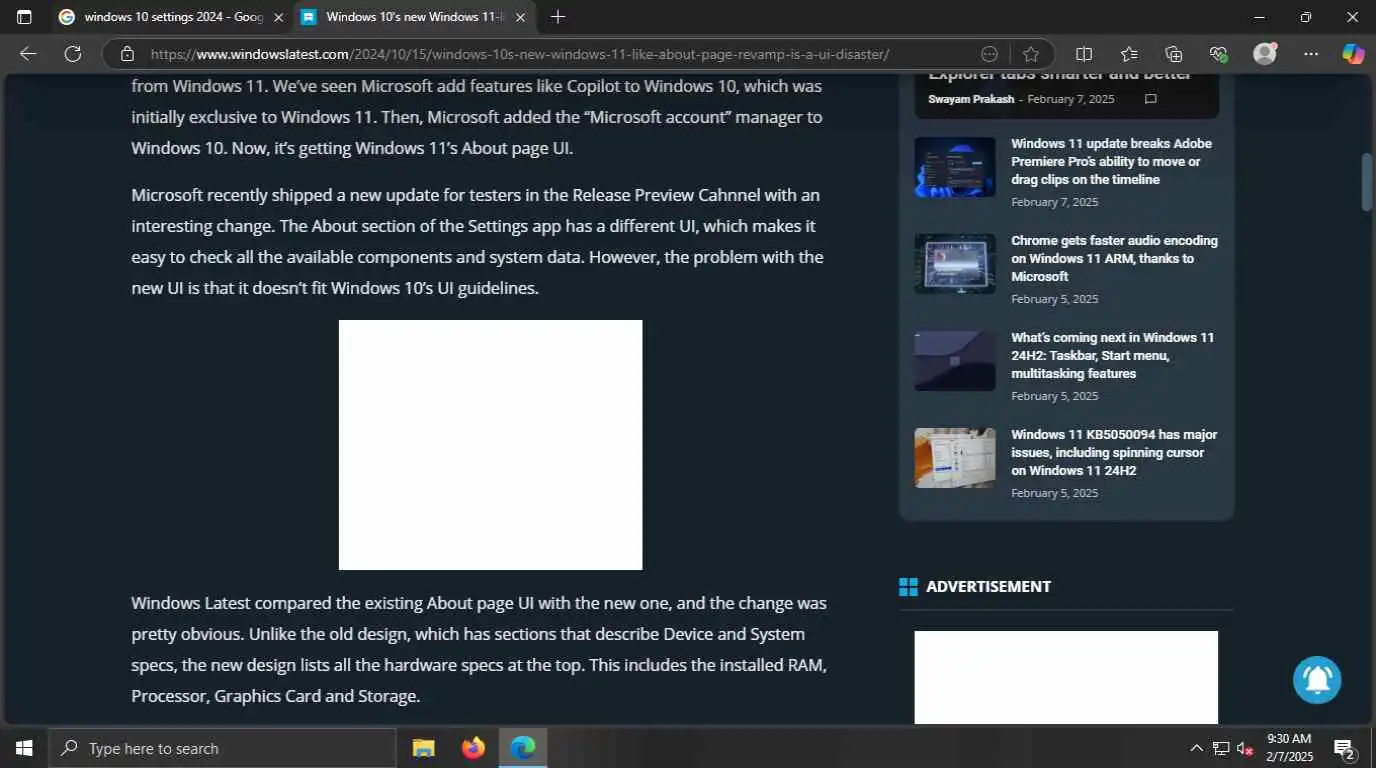1376x768 pixels.
Task: Switch to the windows 10 settings 2024 Google tab
Action: pyautogui.click(x=172, y=17)
